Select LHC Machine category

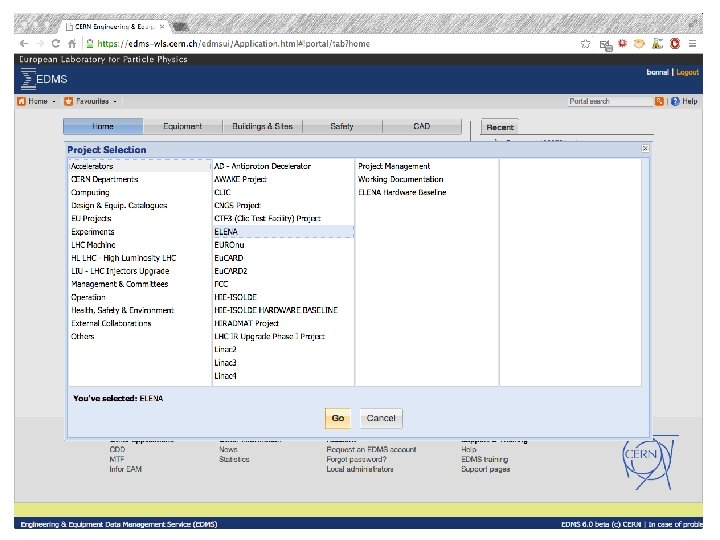140,245
